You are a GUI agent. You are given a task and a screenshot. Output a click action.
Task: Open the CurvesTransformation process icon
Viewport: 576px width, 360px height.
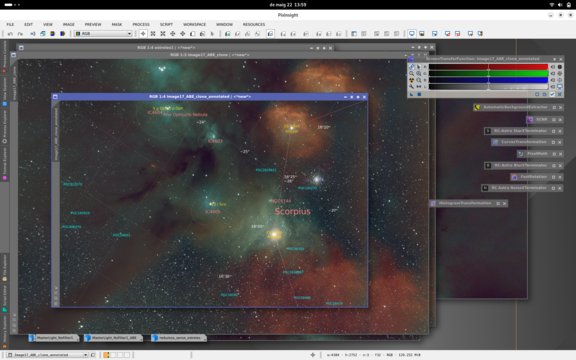pos(495,142)
